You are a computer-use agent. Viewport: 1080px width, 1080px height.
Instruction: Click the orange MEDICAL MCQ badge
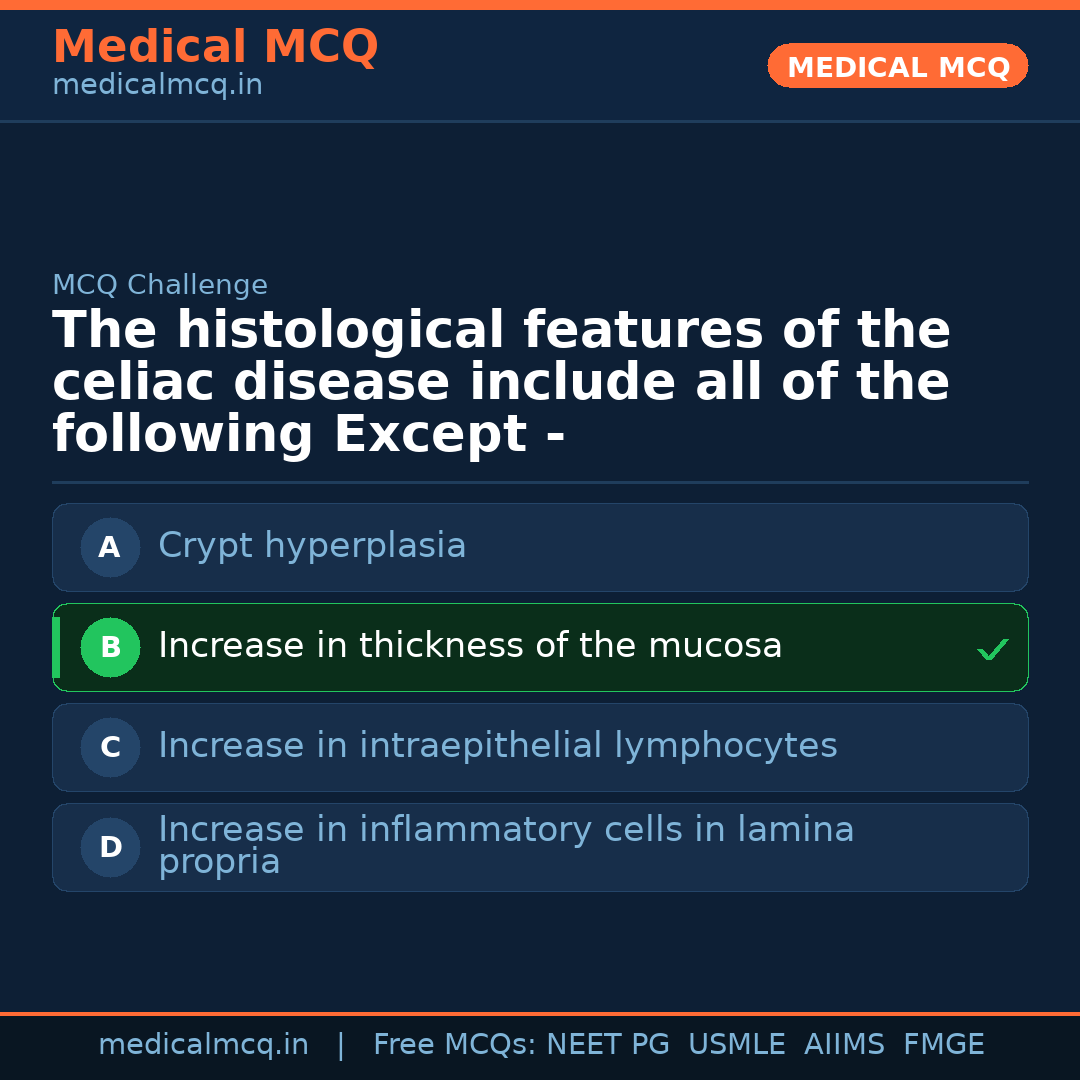[x=897, y=66]
